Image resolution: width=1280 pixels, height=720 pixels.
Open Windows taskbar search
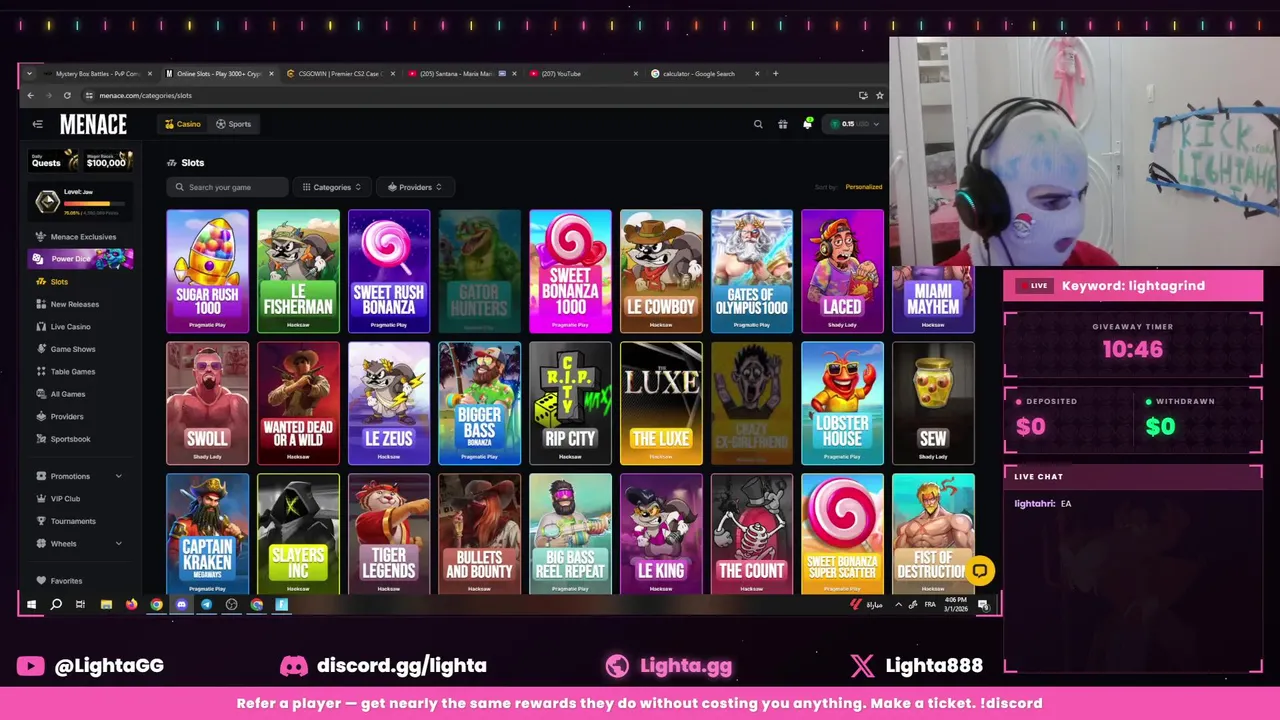pyautogui.click(x=56, y=604)
